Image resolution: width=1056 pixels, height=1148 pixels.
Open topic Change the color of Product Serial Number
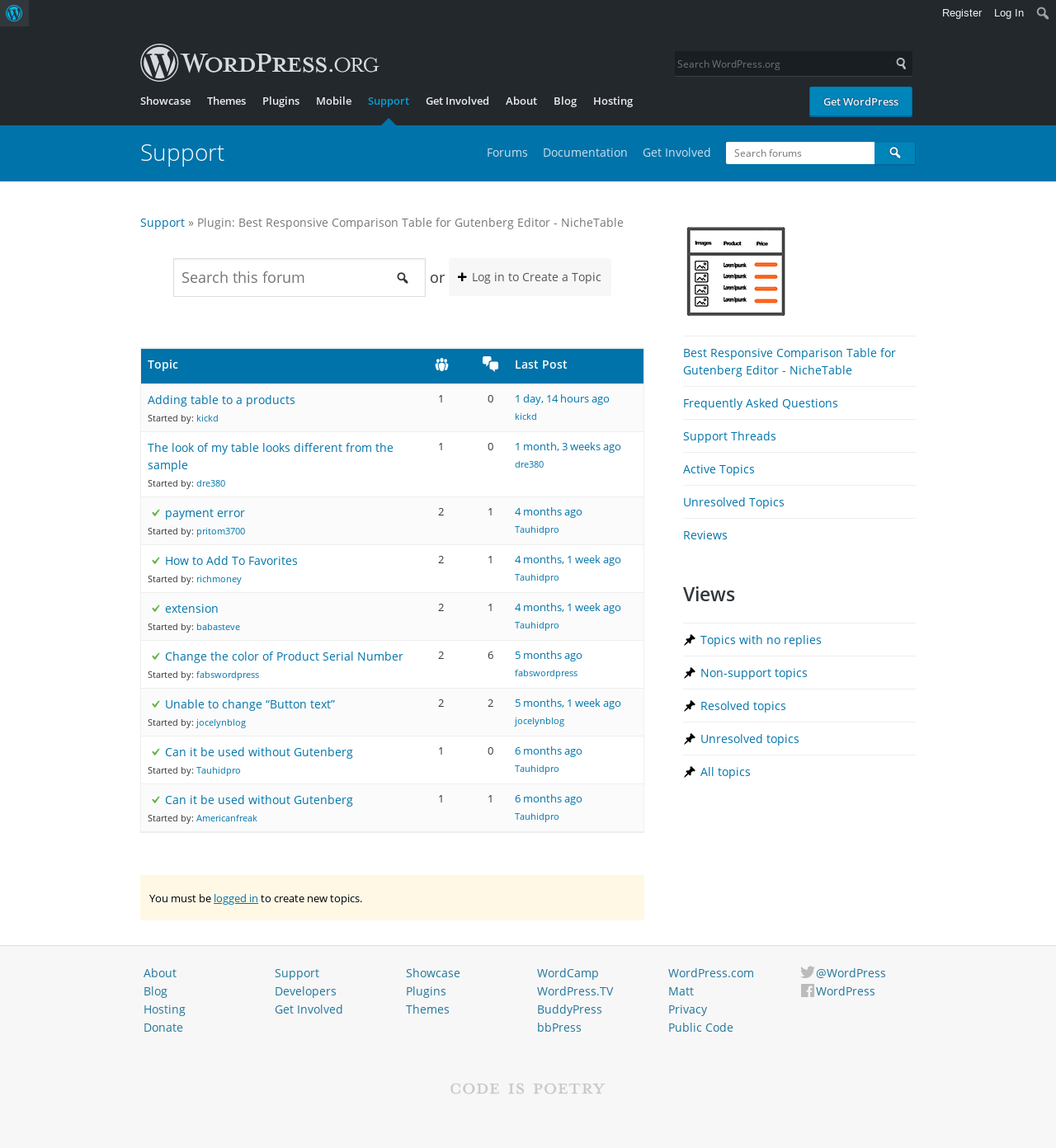(x=284, y=656)
